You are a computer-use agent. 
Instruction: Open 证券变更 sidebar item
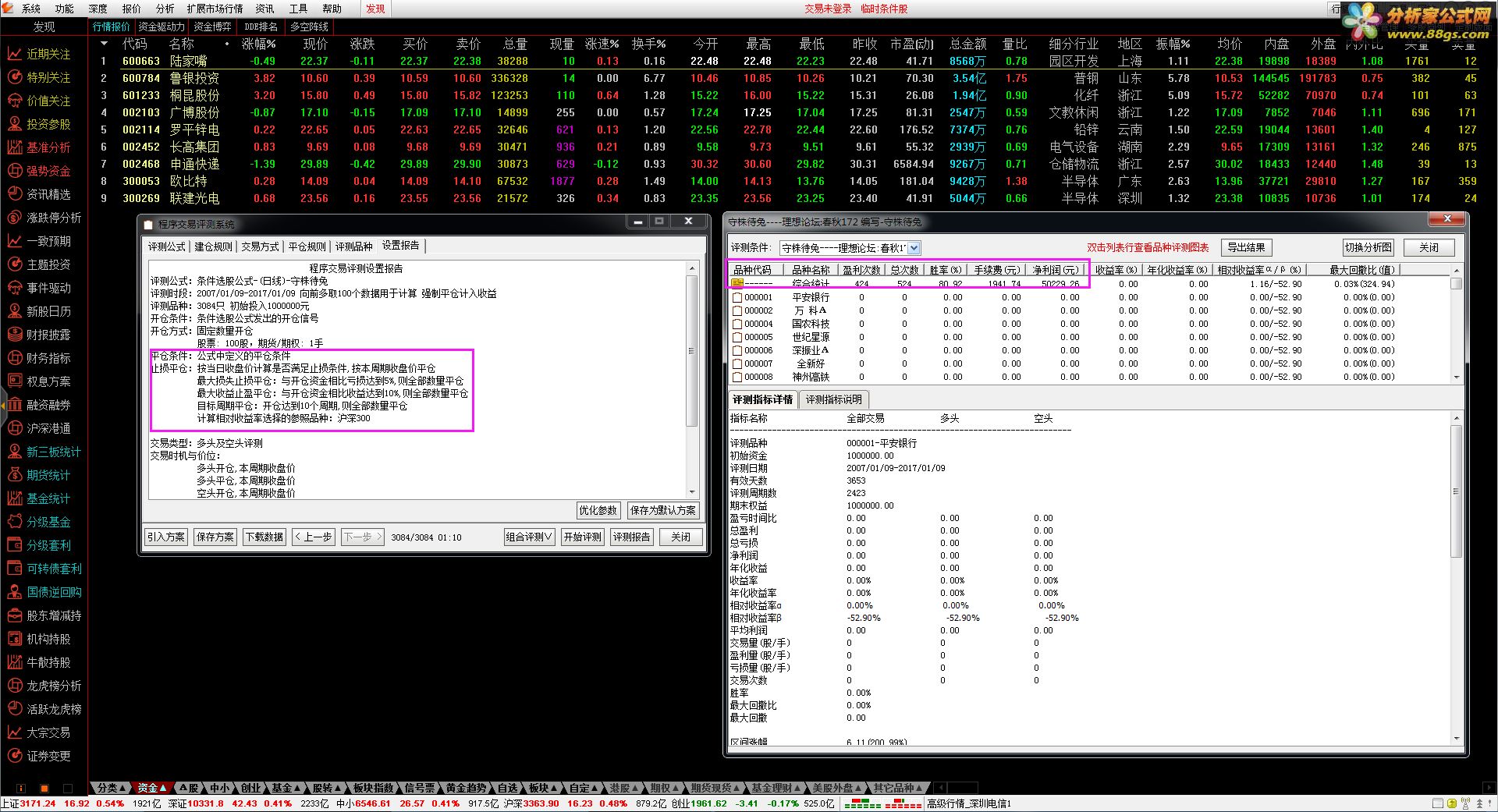pyautogui.click(x=39, y=756)
